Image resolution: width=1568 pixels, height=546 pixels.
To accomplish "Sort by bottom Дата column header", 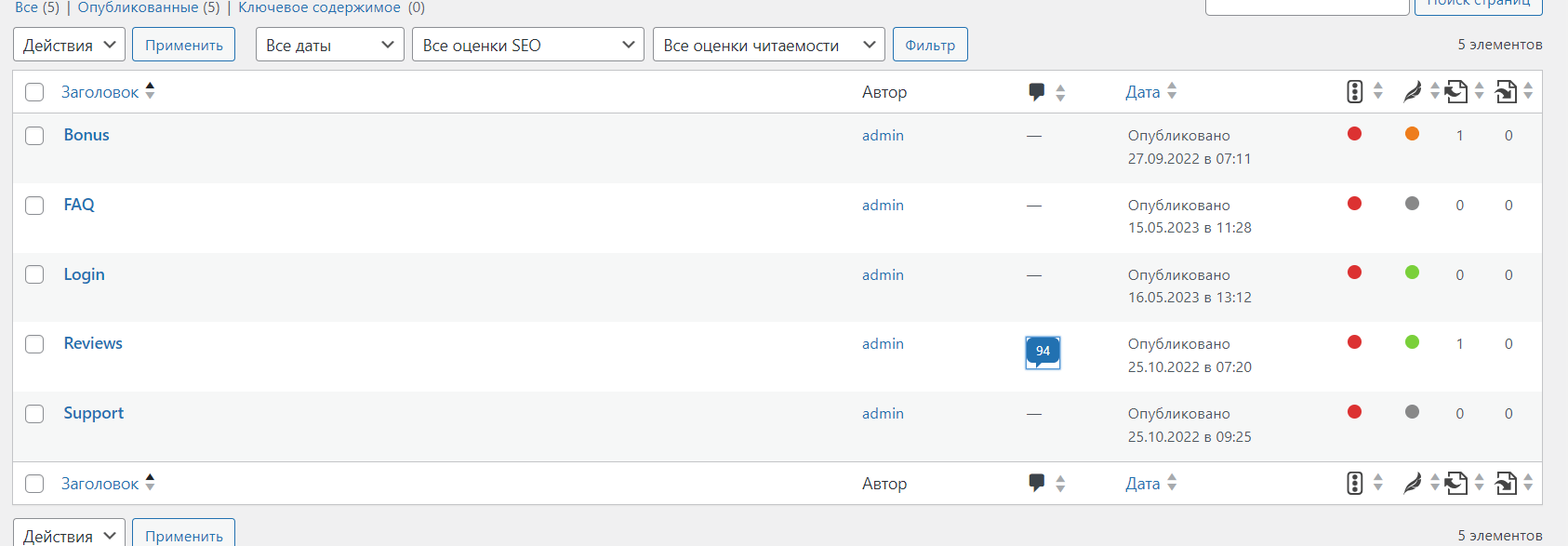I will tap(1143, 484).
